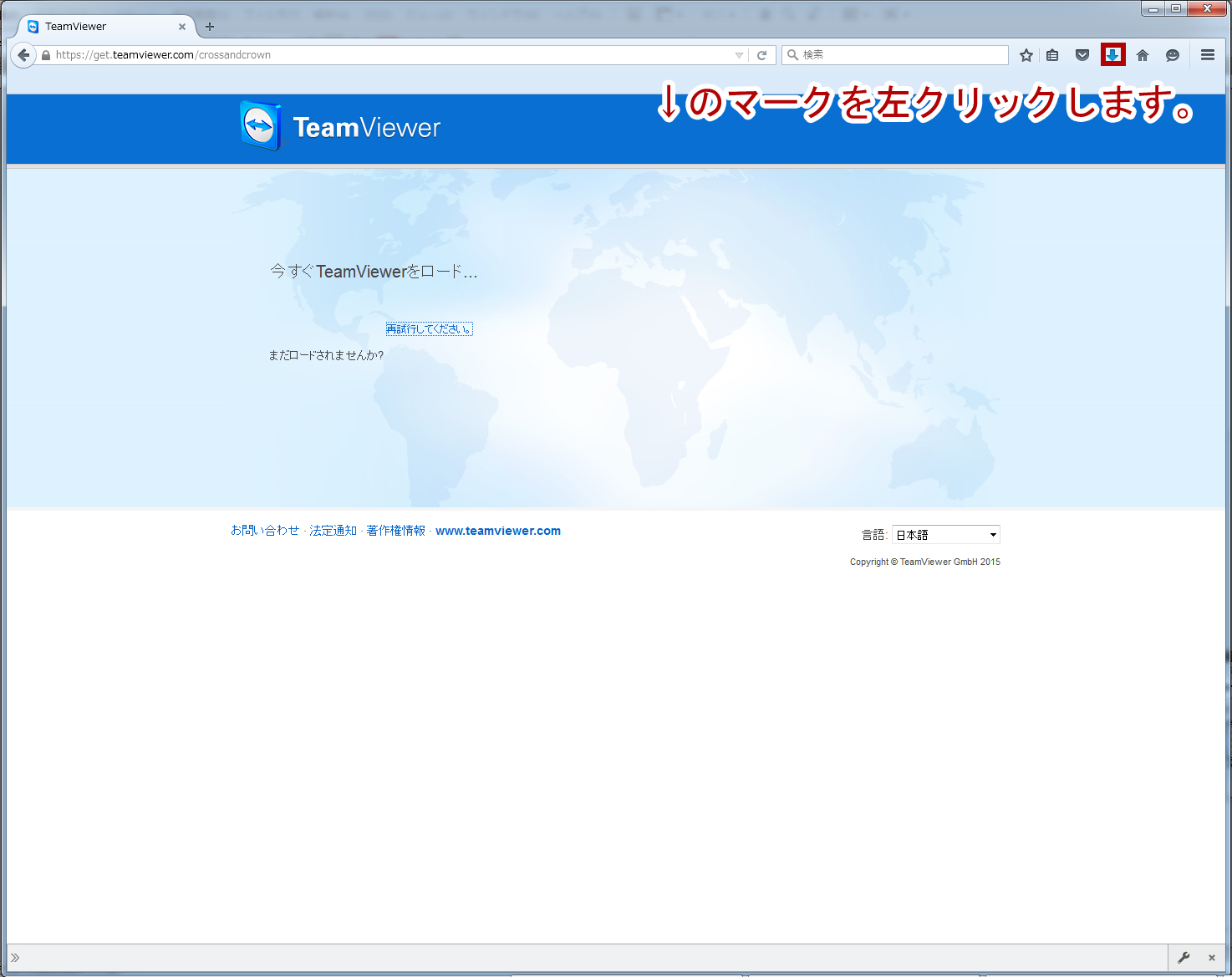This screenshot has height=977, width=1232.
Task: Click the padlock site identity icon
Action: (x=46, y=55)
